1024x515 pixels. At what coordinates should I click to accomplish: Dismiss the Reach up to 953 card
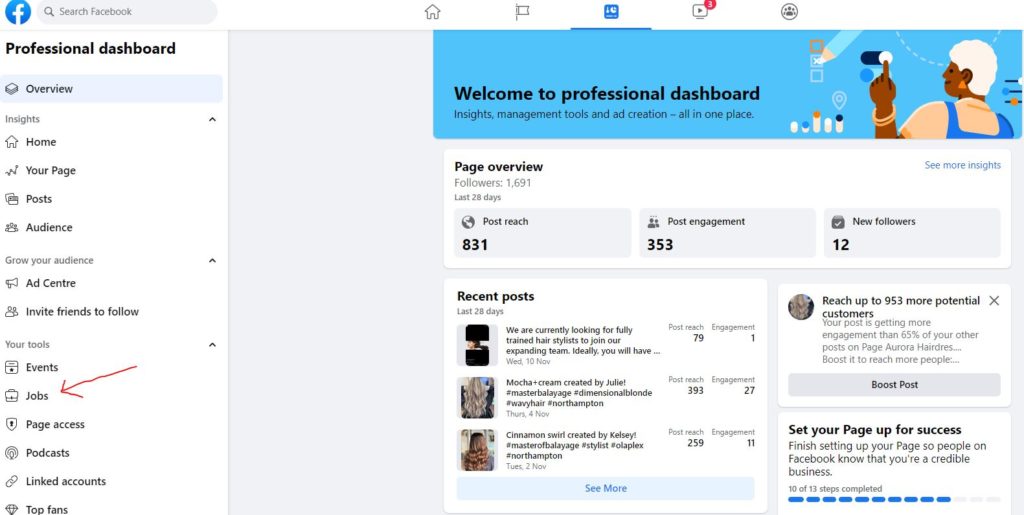point(994,301)
